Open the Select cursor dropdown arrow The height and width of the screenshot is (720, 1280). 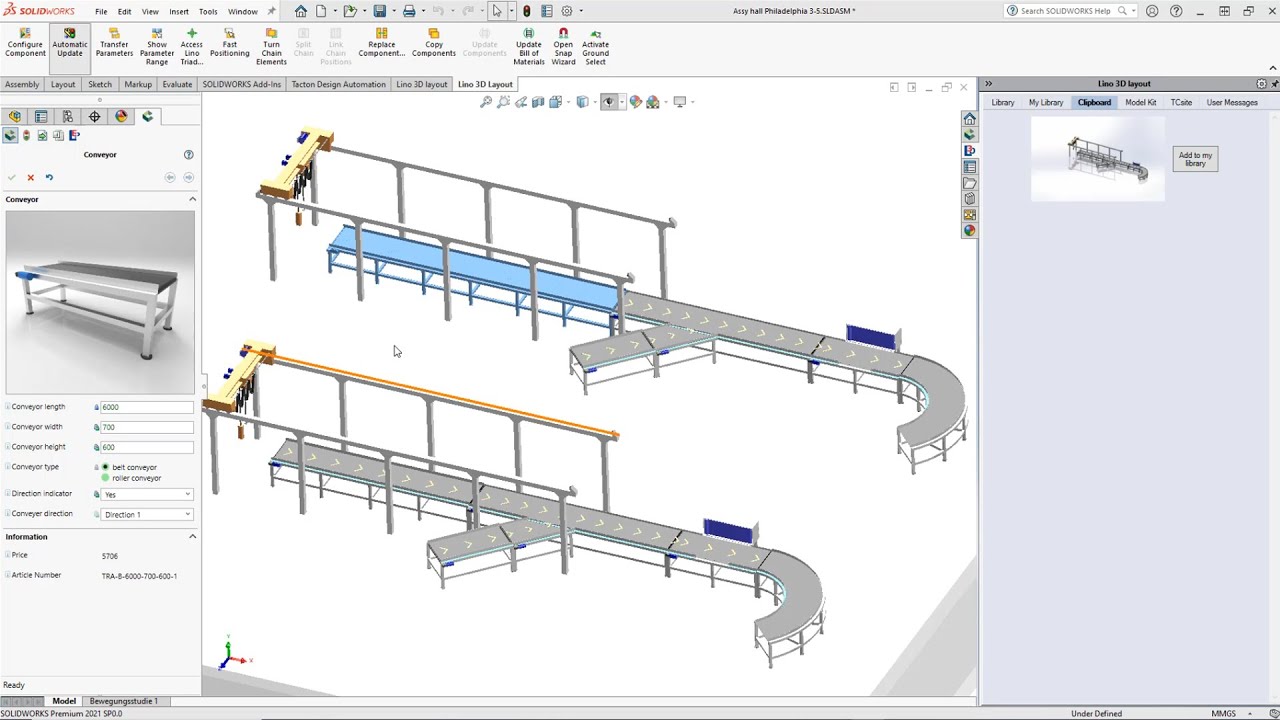(511, 11)
